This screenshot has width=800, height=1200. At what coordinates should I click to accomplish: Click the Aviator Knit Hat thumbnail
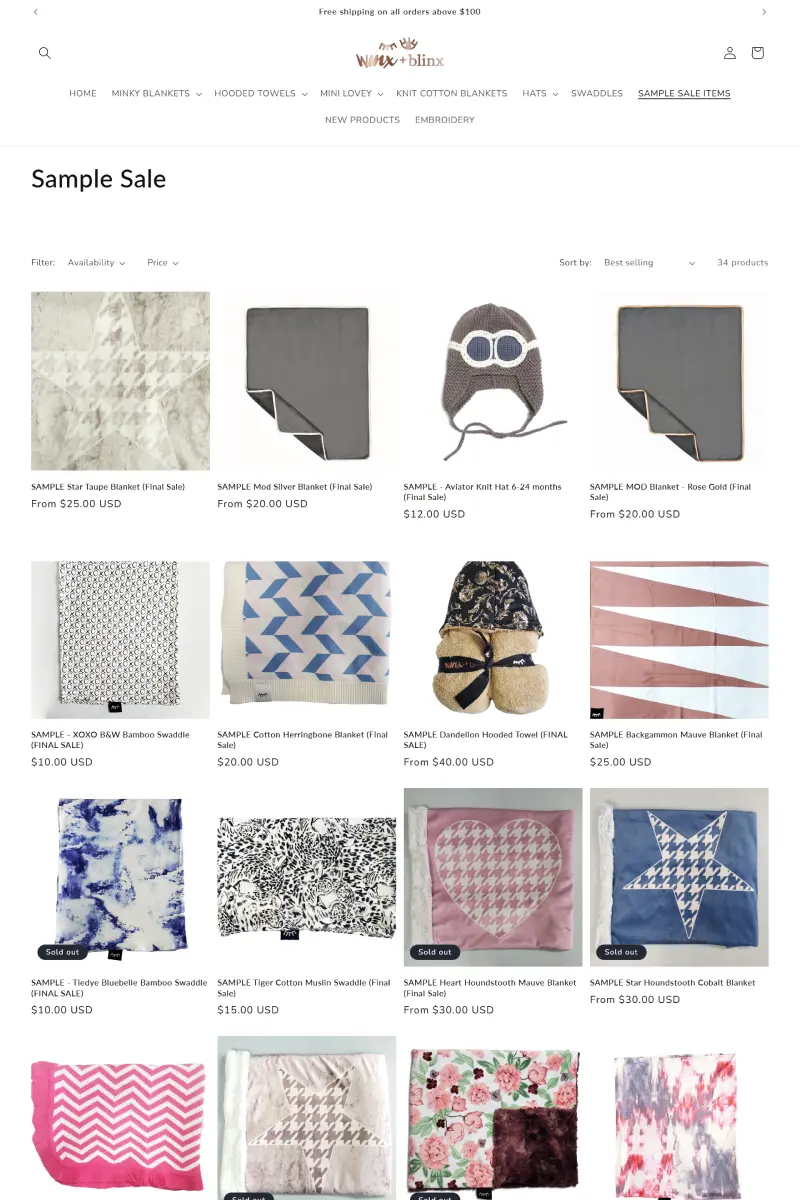tap(493, 381)
